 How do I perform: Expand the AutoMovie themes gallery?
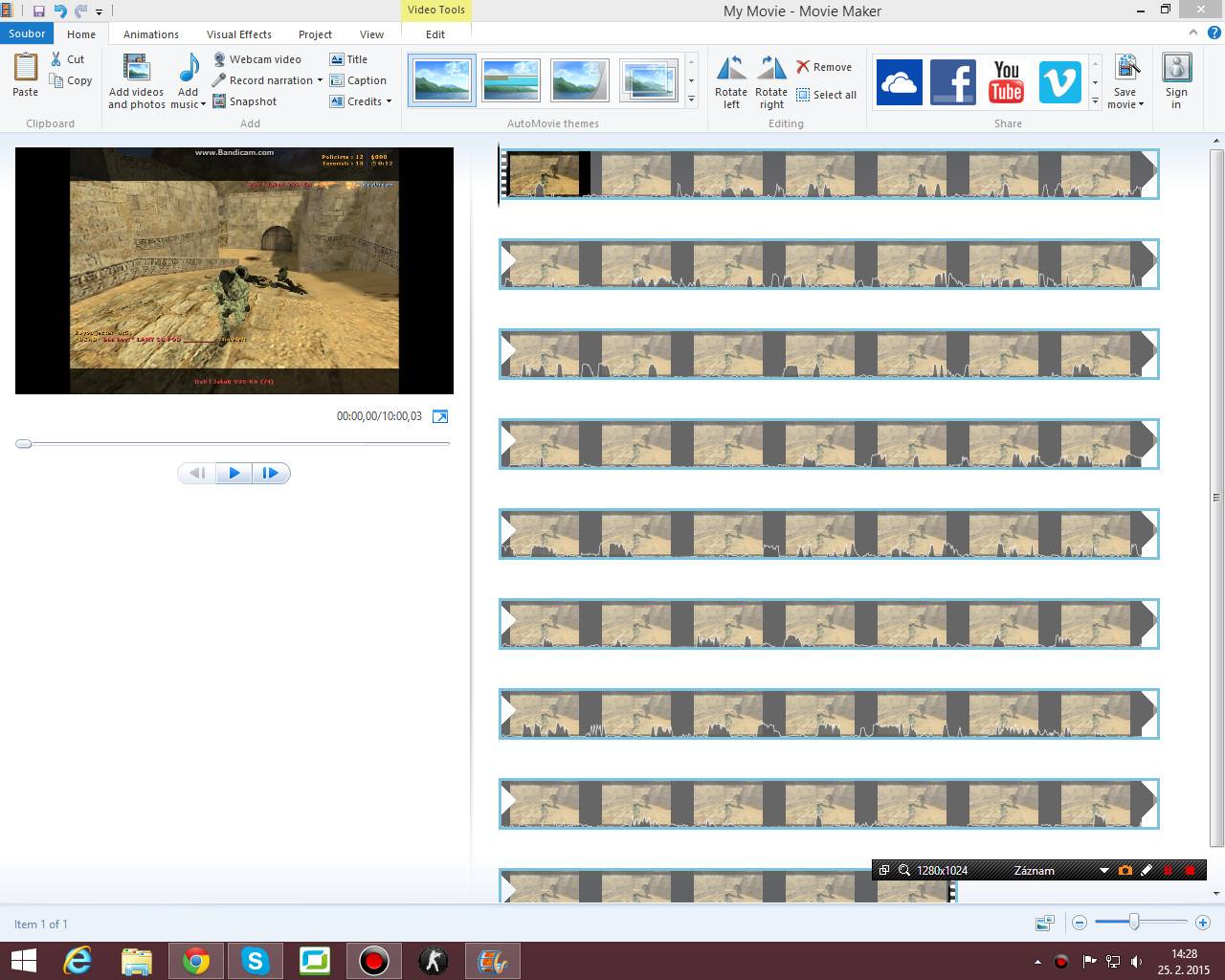click(x=691, y=99)
